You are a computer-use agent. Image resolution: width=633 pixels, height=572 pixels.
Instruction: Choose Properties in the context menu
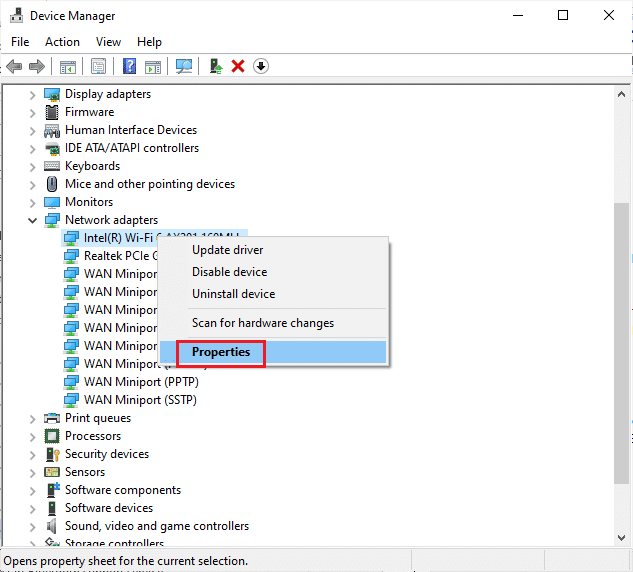[x=221, y=352]
